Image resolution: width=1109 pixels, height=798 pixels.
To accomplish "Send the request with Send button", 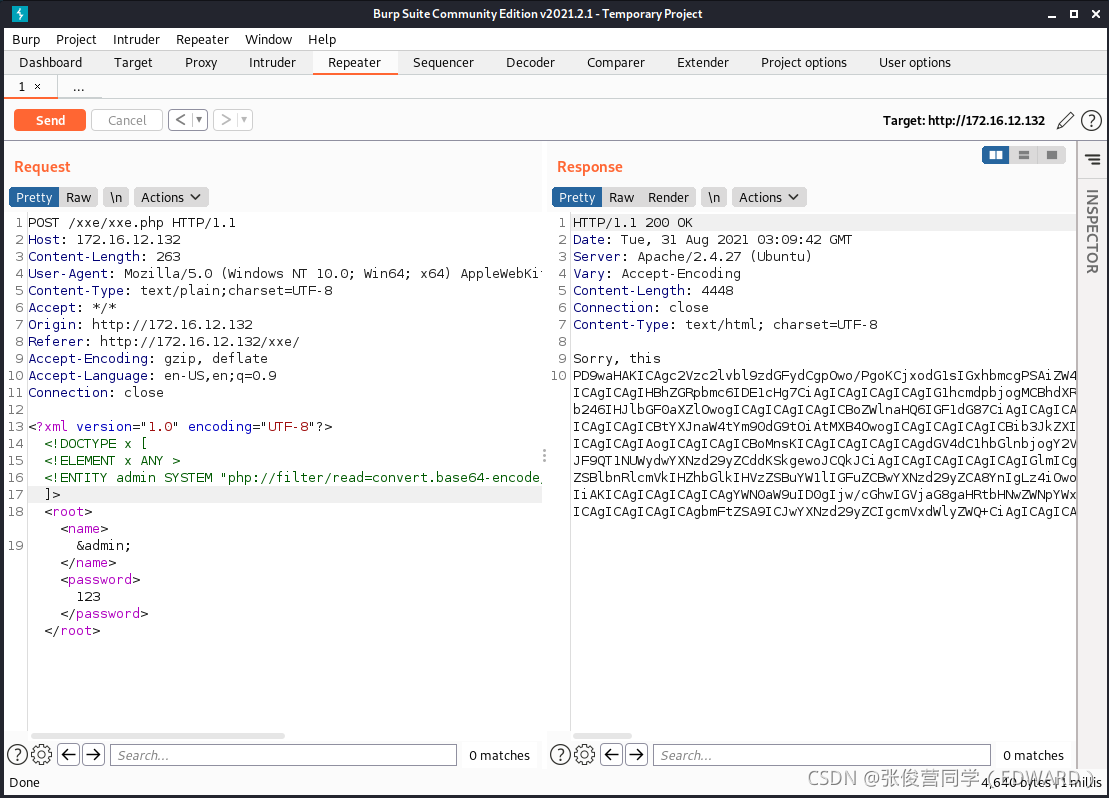I will (50, 120).
